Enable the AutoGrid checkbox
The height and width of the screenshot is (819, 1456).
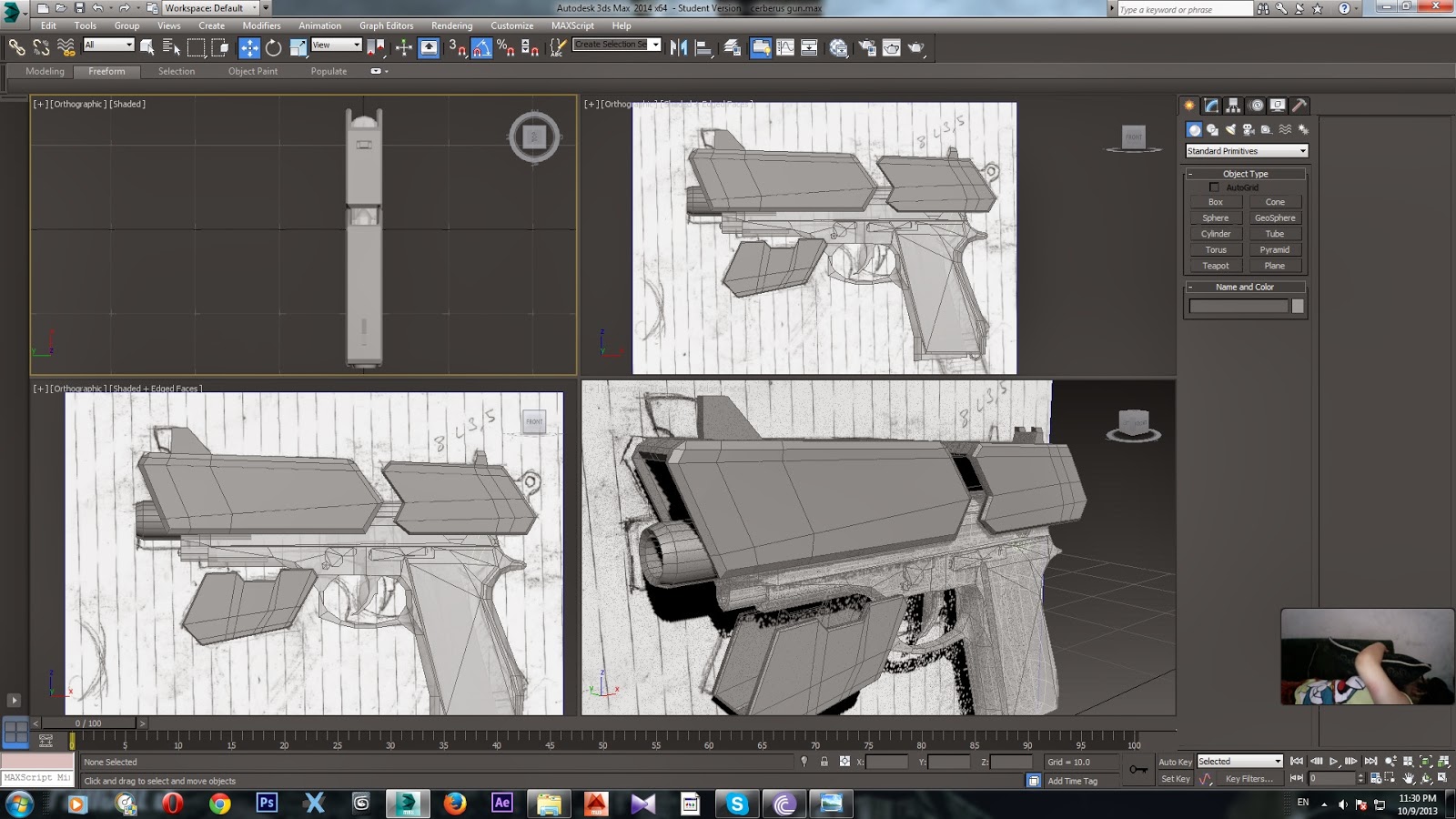[1214, 187]
